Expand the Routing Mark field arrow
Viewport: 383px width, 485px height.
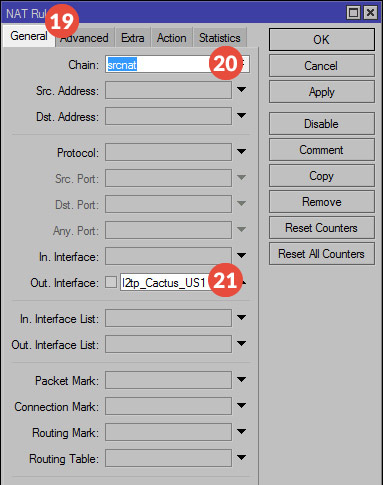point(242,432)
